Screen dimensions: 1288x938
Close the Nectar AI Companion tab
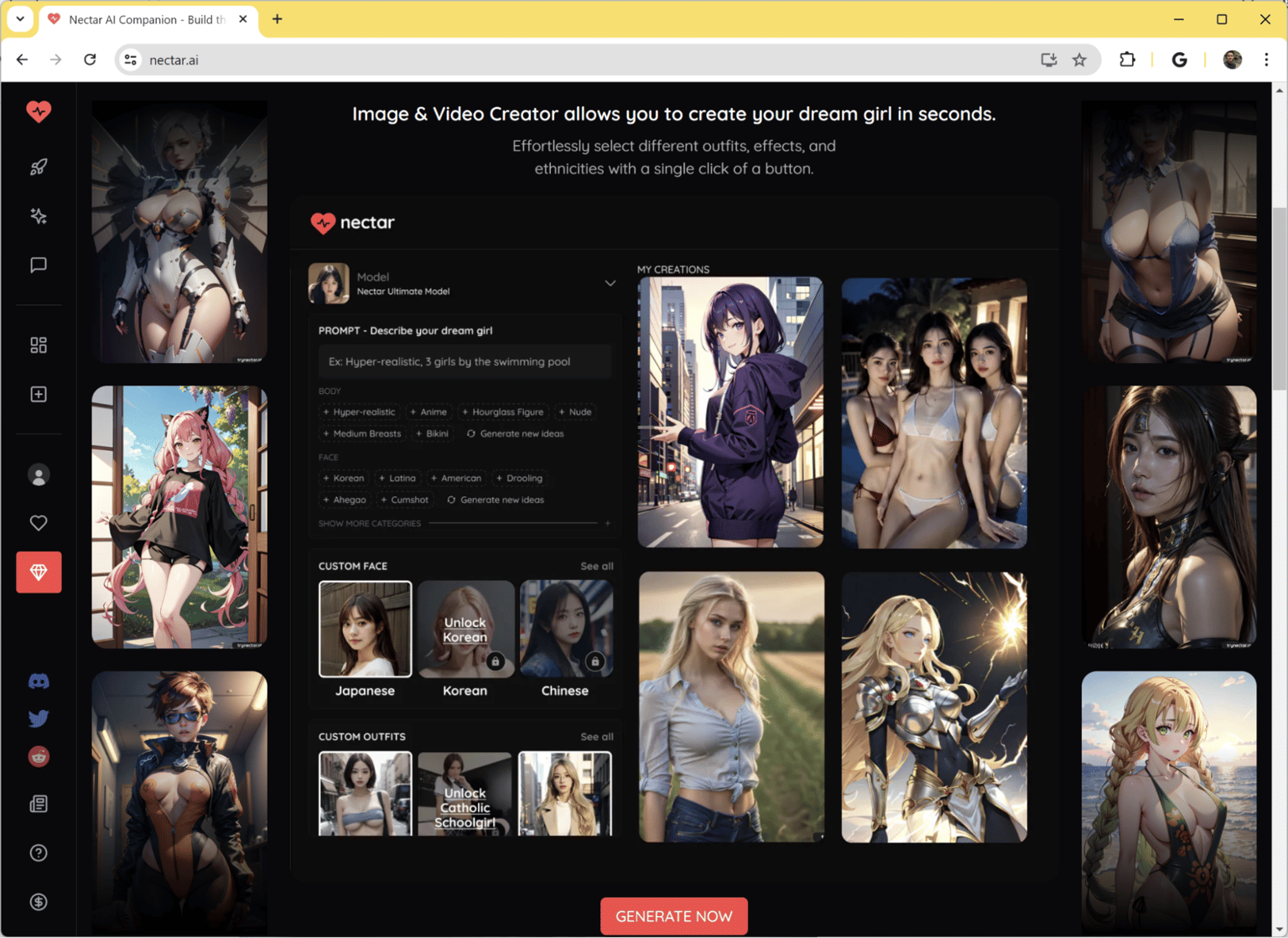pos(242,18)
